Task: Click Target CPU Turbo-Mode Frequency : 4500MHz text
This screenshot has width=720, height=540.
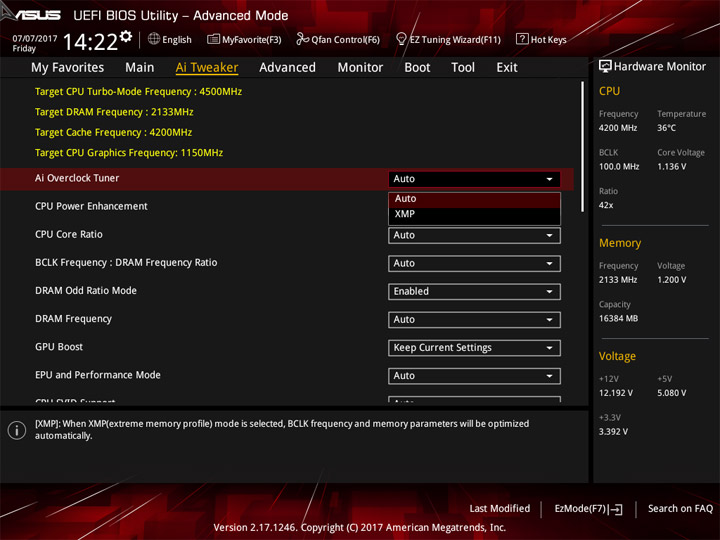Action: tap(138, 91)
